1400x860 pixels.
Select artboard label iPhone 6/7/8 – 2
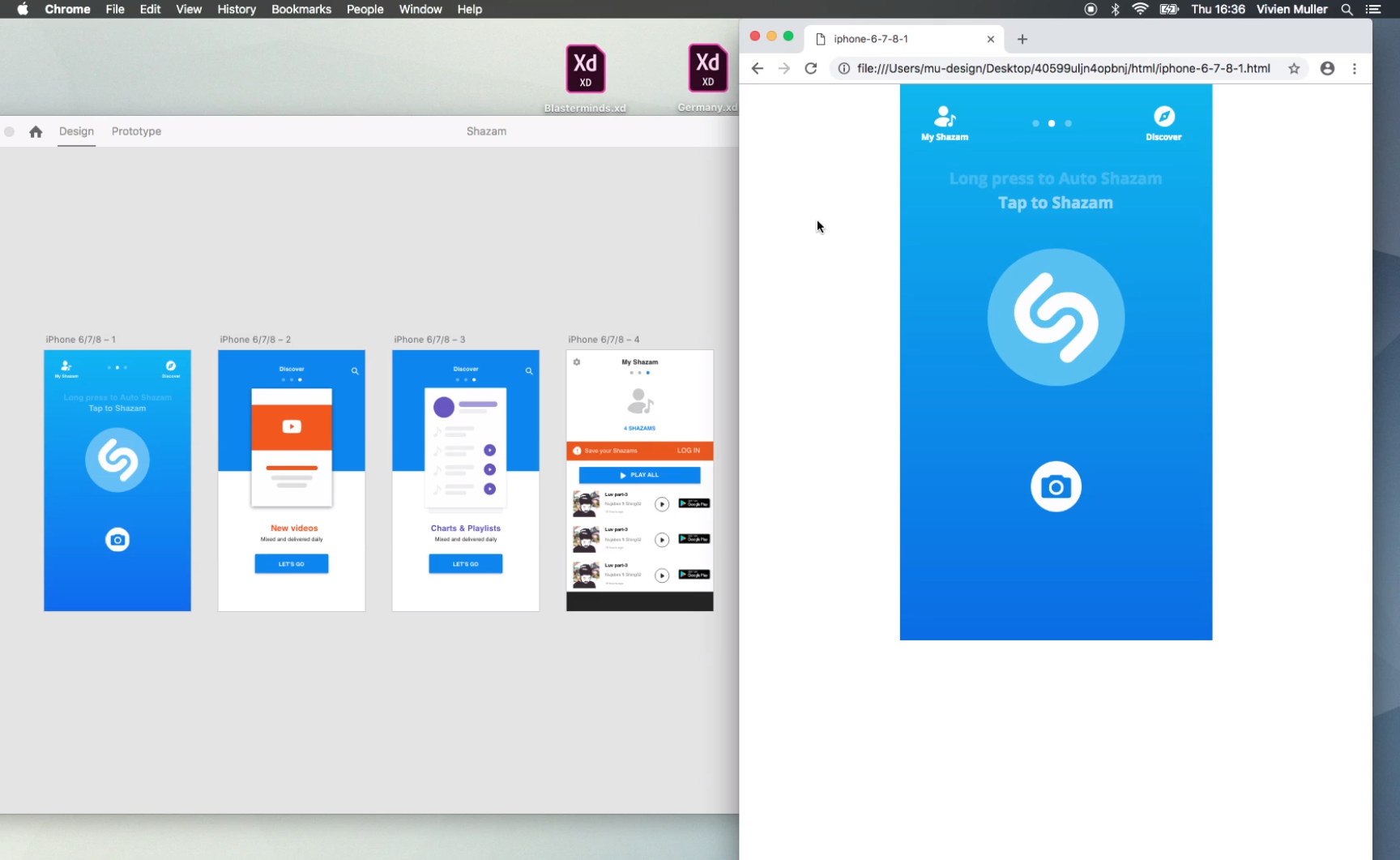pyautogui.click(x=255, y=340)
